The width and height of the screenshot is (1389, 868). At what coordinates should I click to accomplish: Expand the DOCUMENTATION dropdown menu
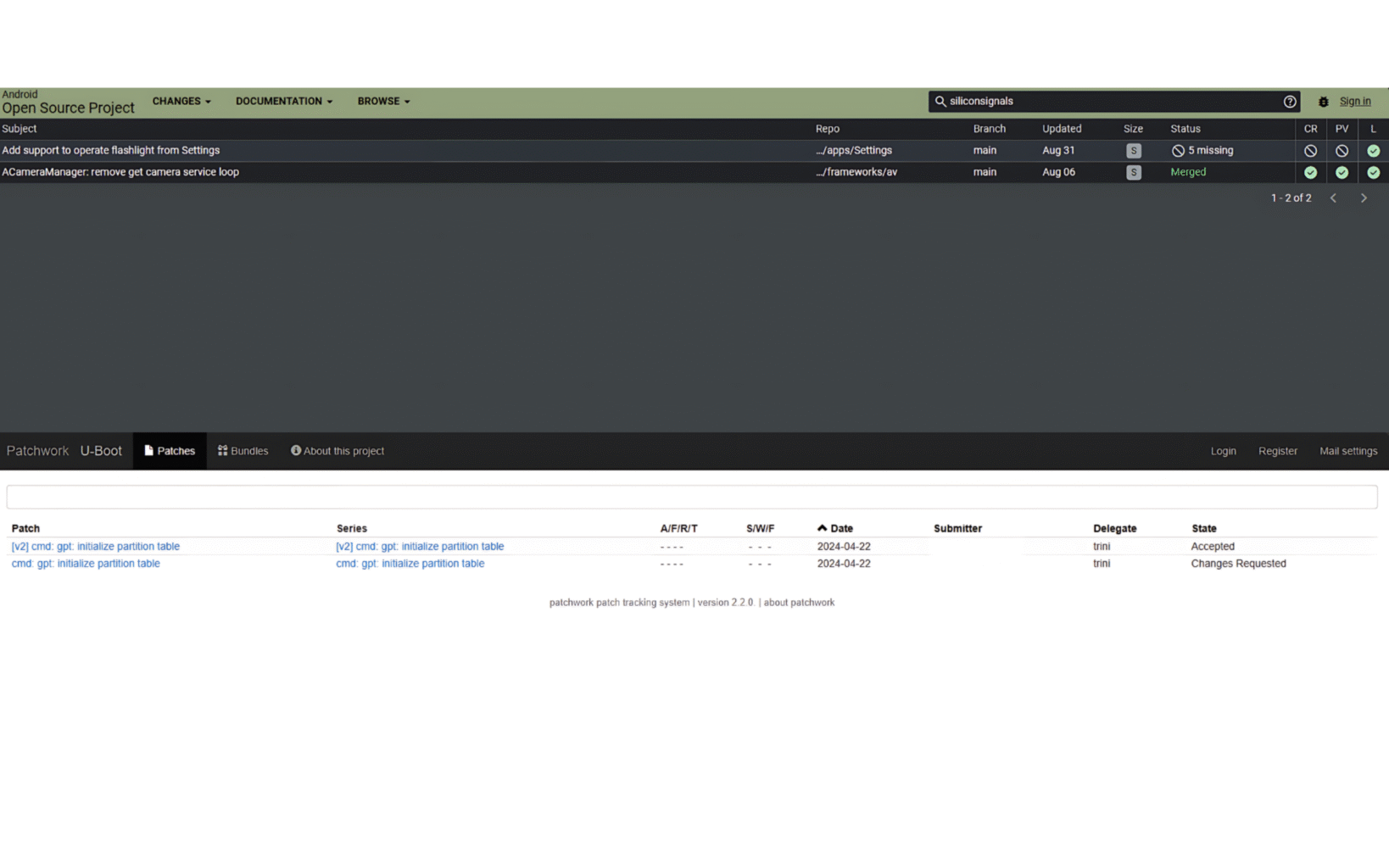click(284, 101)
